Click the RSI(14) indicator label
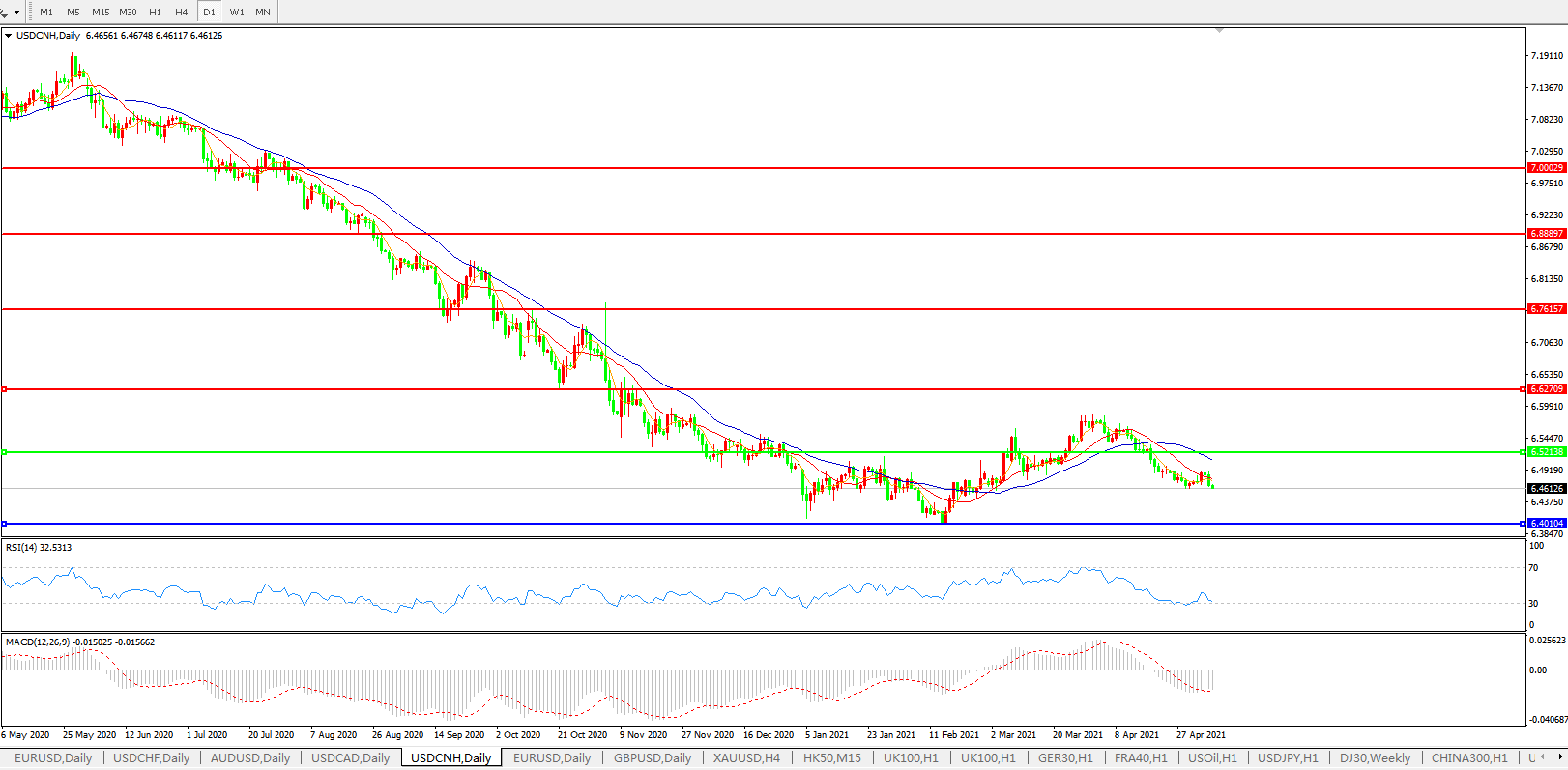The image size is (1568, 770). (39, 548)
